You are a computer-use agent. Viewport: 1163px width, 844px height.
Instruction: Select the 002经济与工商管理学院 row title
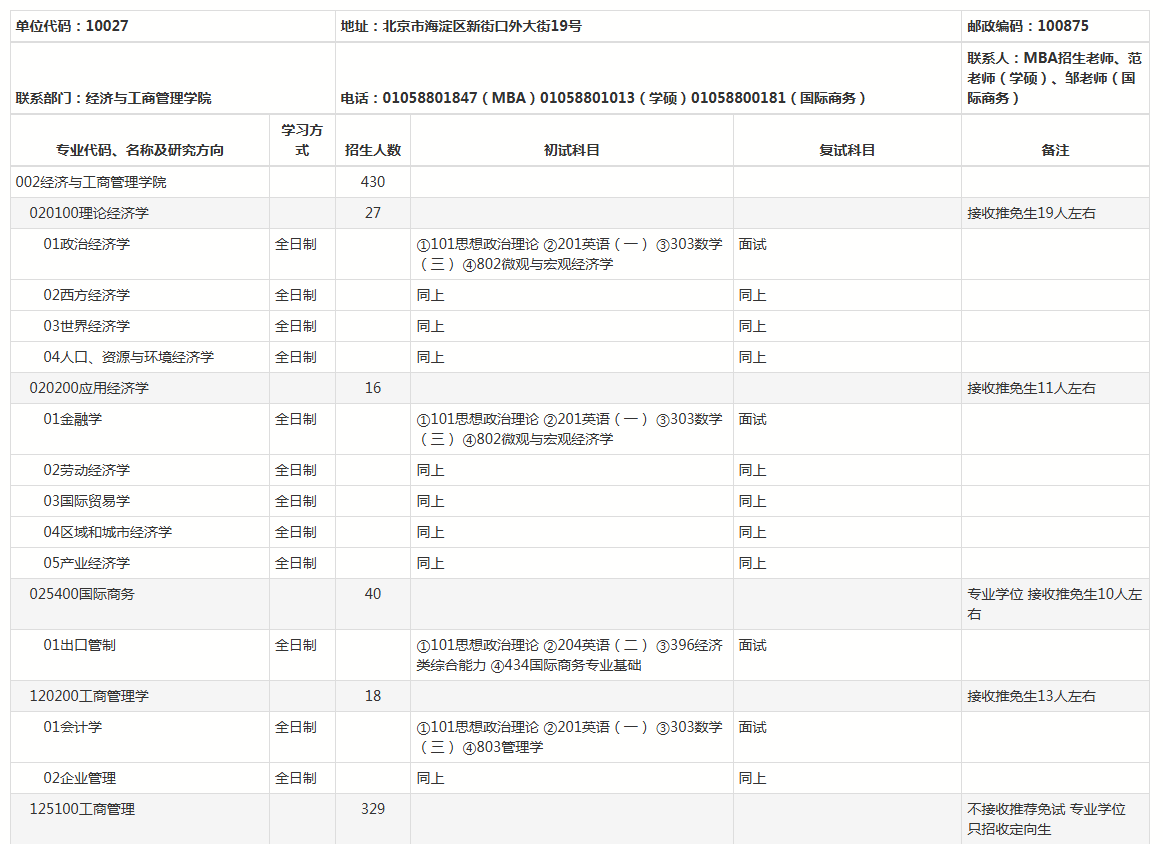pos(90,182)
